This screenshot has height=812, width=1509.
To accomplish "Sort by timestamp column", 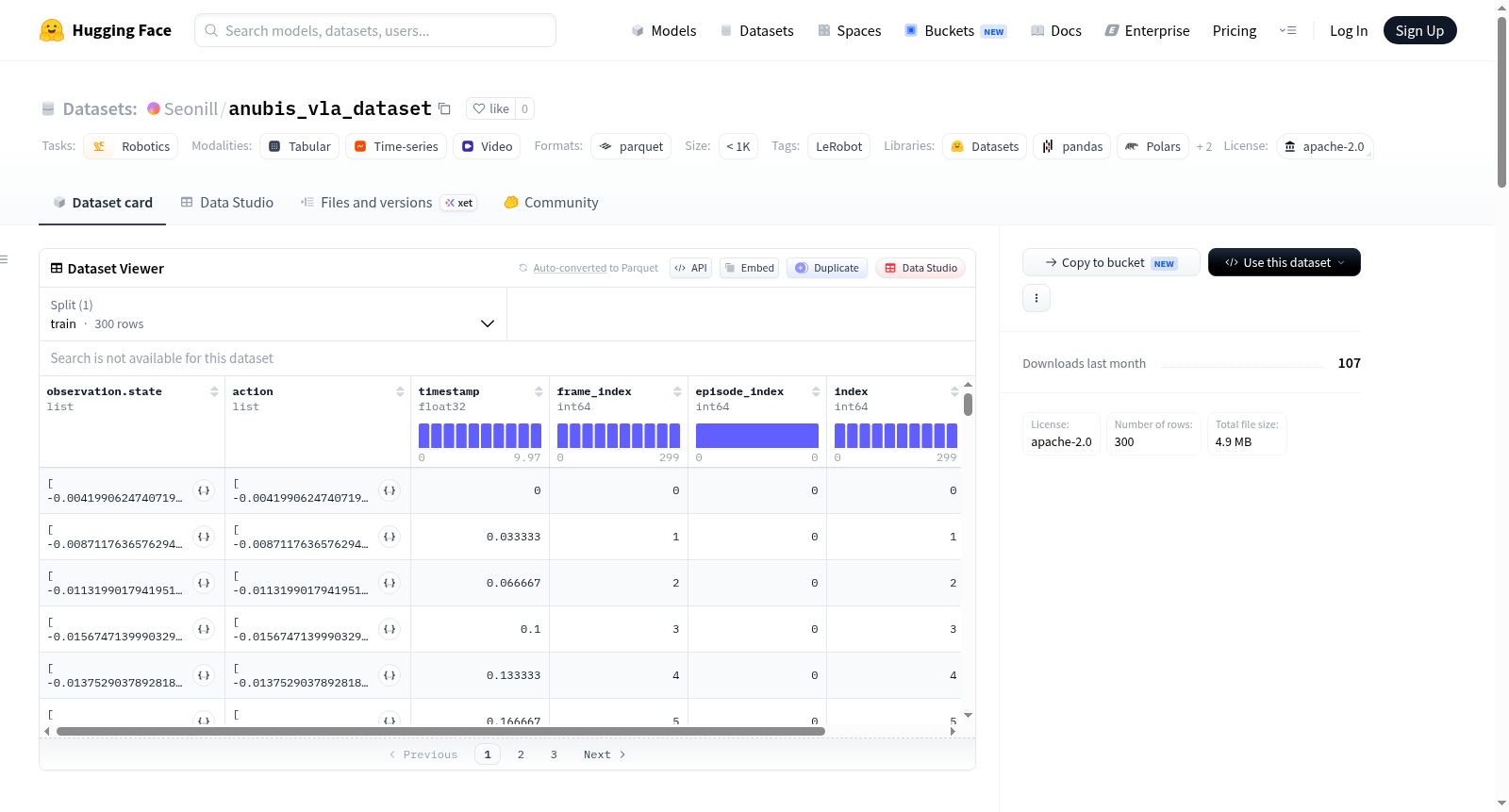I will point(539,391).
